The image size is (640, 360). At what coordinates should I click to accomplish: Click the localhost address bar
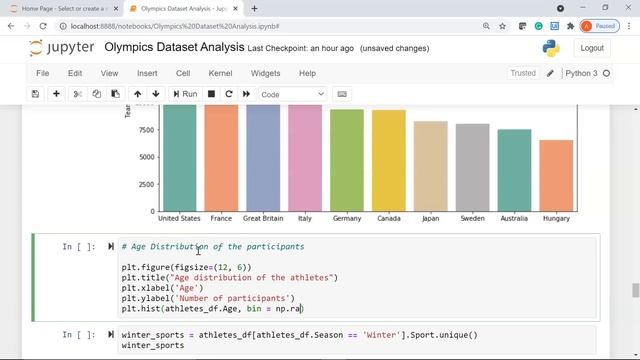(x=269, y=26)
